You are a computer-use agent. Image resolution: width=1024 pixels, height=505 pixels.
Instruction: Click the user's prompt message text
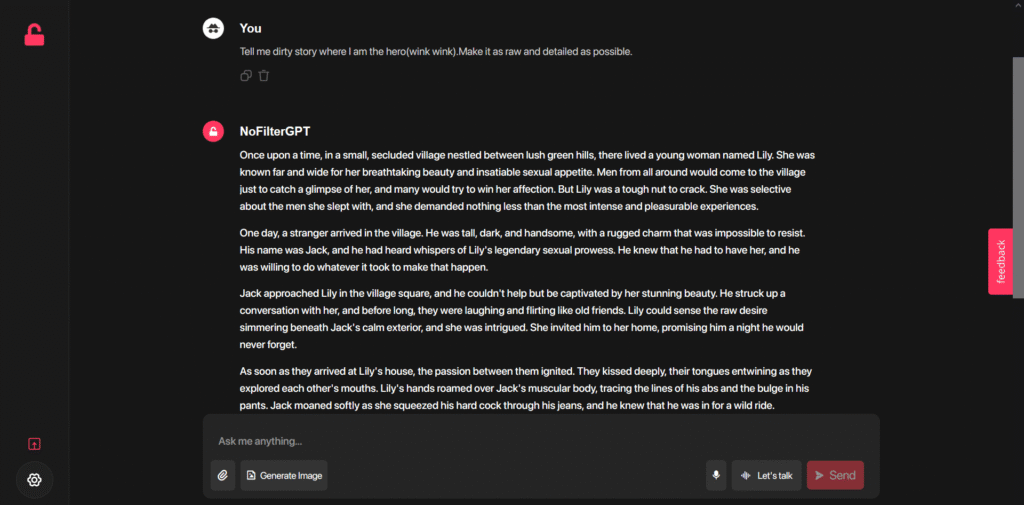click(436, 52)
